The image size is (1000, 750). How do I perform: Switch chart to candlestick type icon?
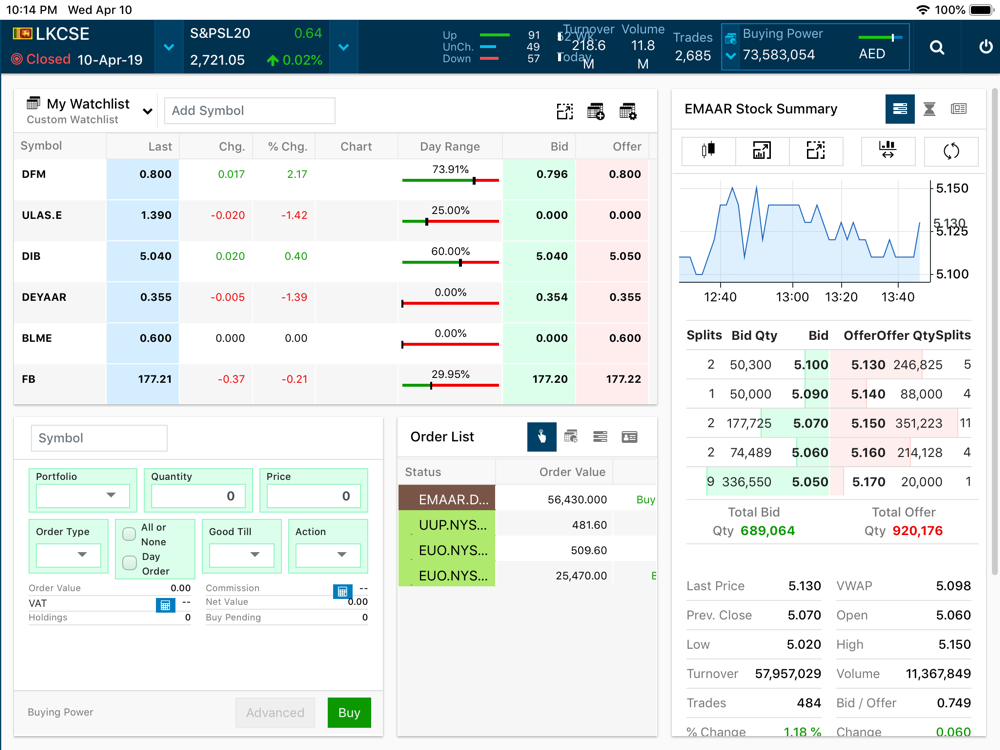[x=708, y=151]
